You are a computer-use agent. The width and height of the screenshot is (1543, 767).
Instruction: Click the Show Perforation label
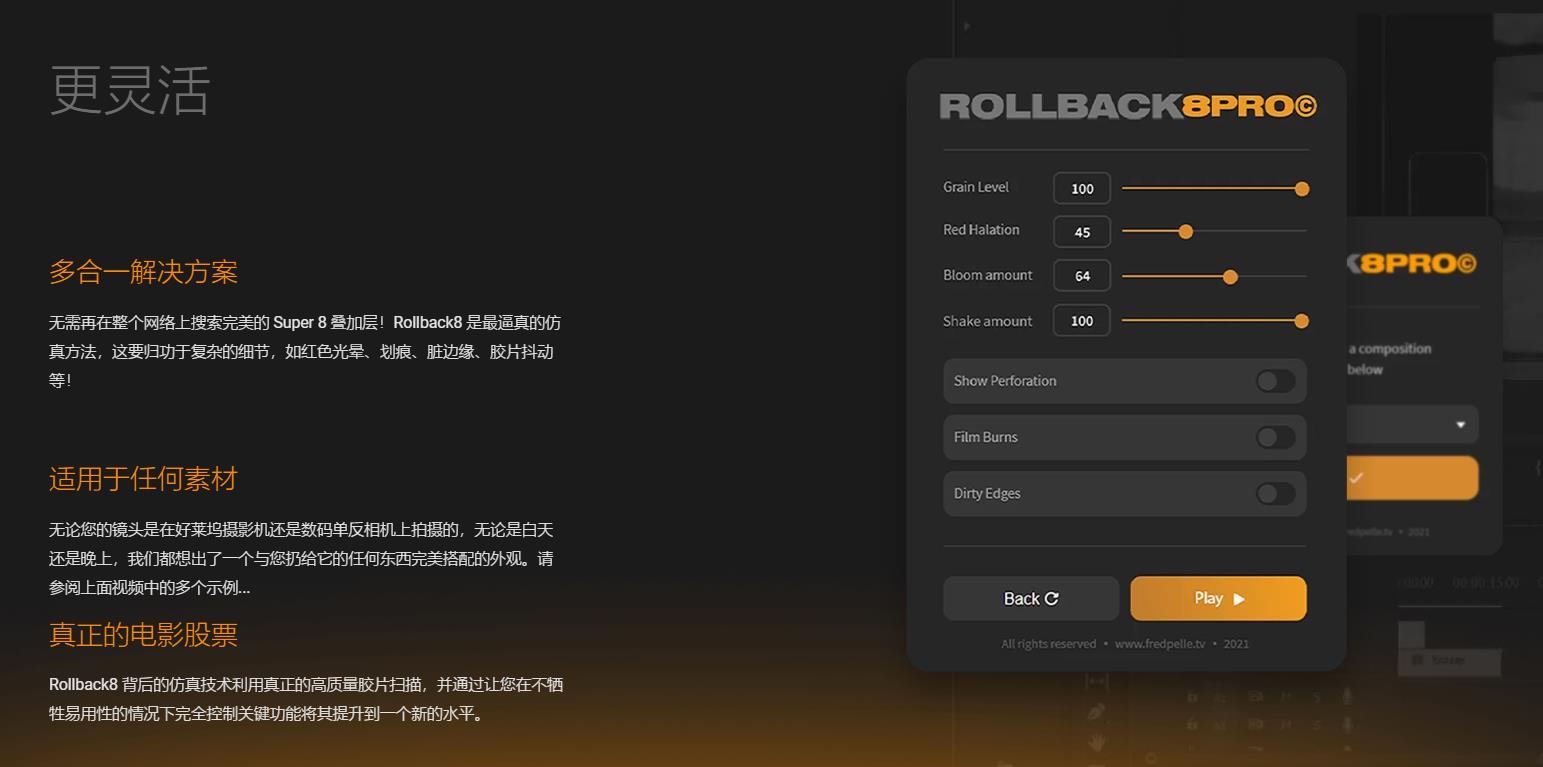click(x=1005, y=381)
